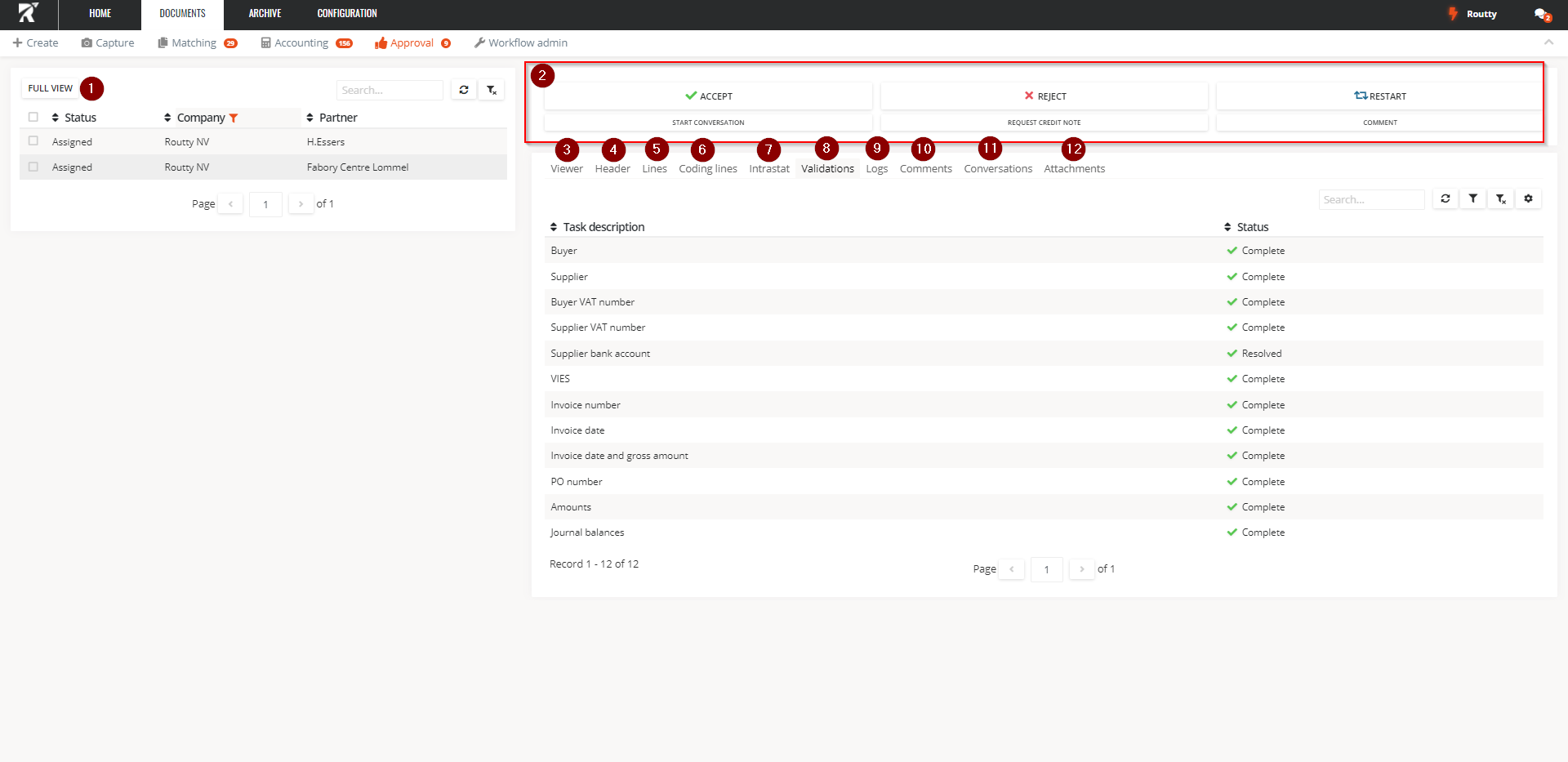Viewport: 1568px width, 762px height.
Task: Clear filters in the document list panel
Action: [x=492, y=90]
